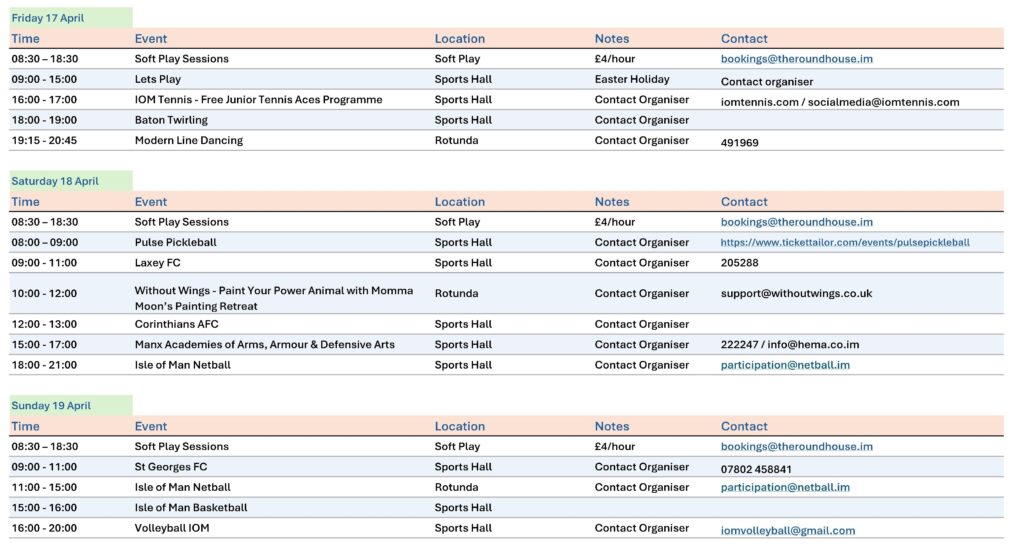Screen dimensions: 1024x552
Task: Click the Easter Holiday note for Lets Play
Action: pyautogui.click(x=632, y=80)
